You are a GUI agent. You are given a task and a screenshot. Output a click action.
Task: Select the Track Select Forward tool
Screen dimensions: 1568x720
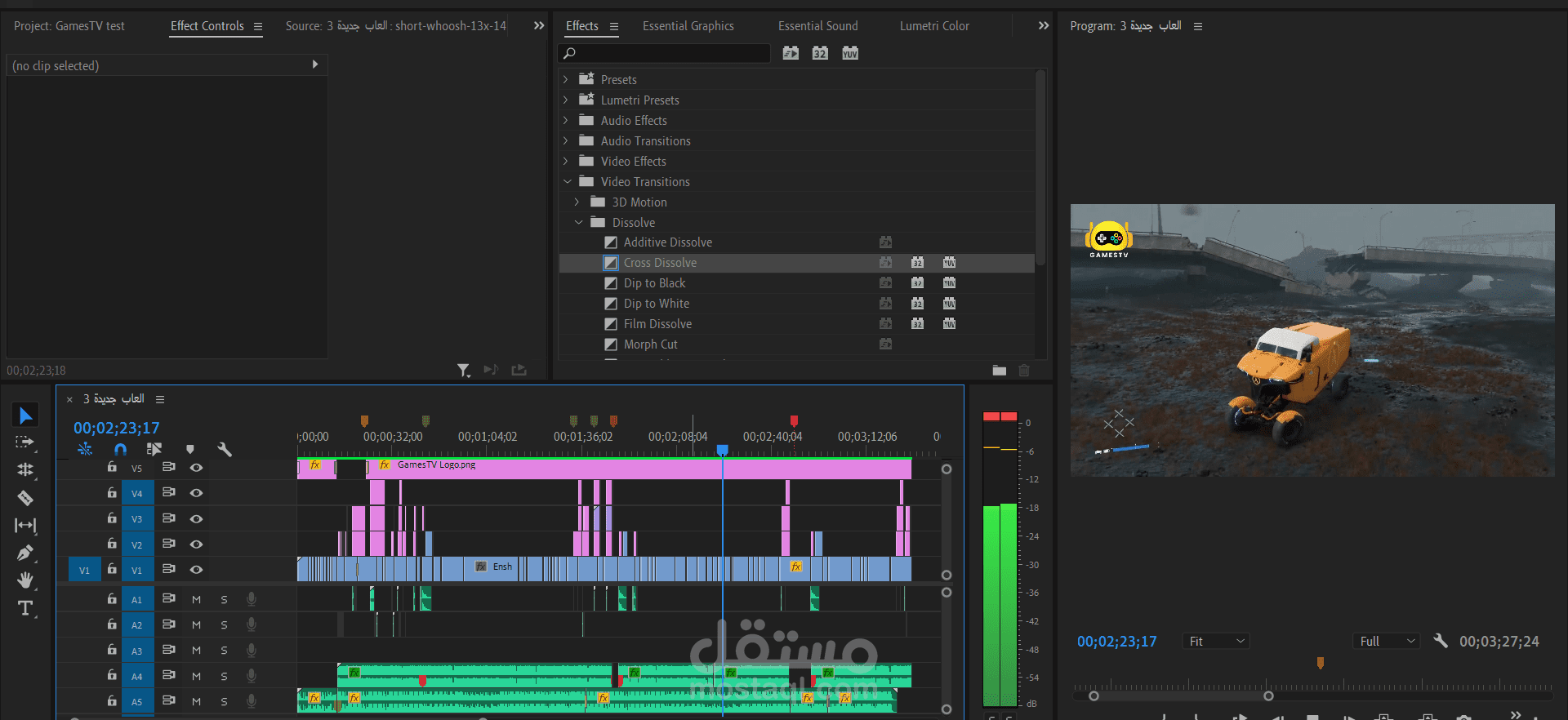click(25, 442)
